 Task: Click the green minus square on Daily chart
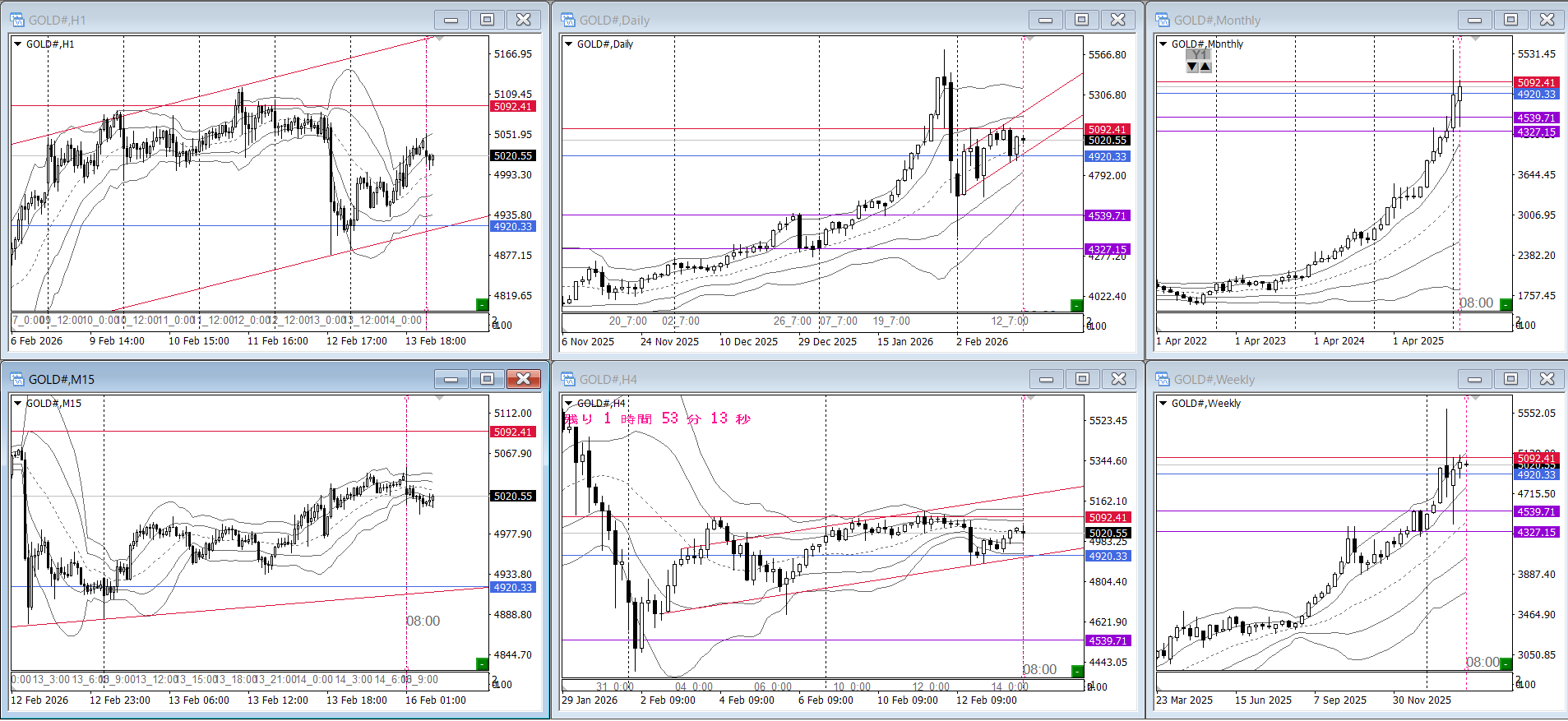tap(1076, 306)
